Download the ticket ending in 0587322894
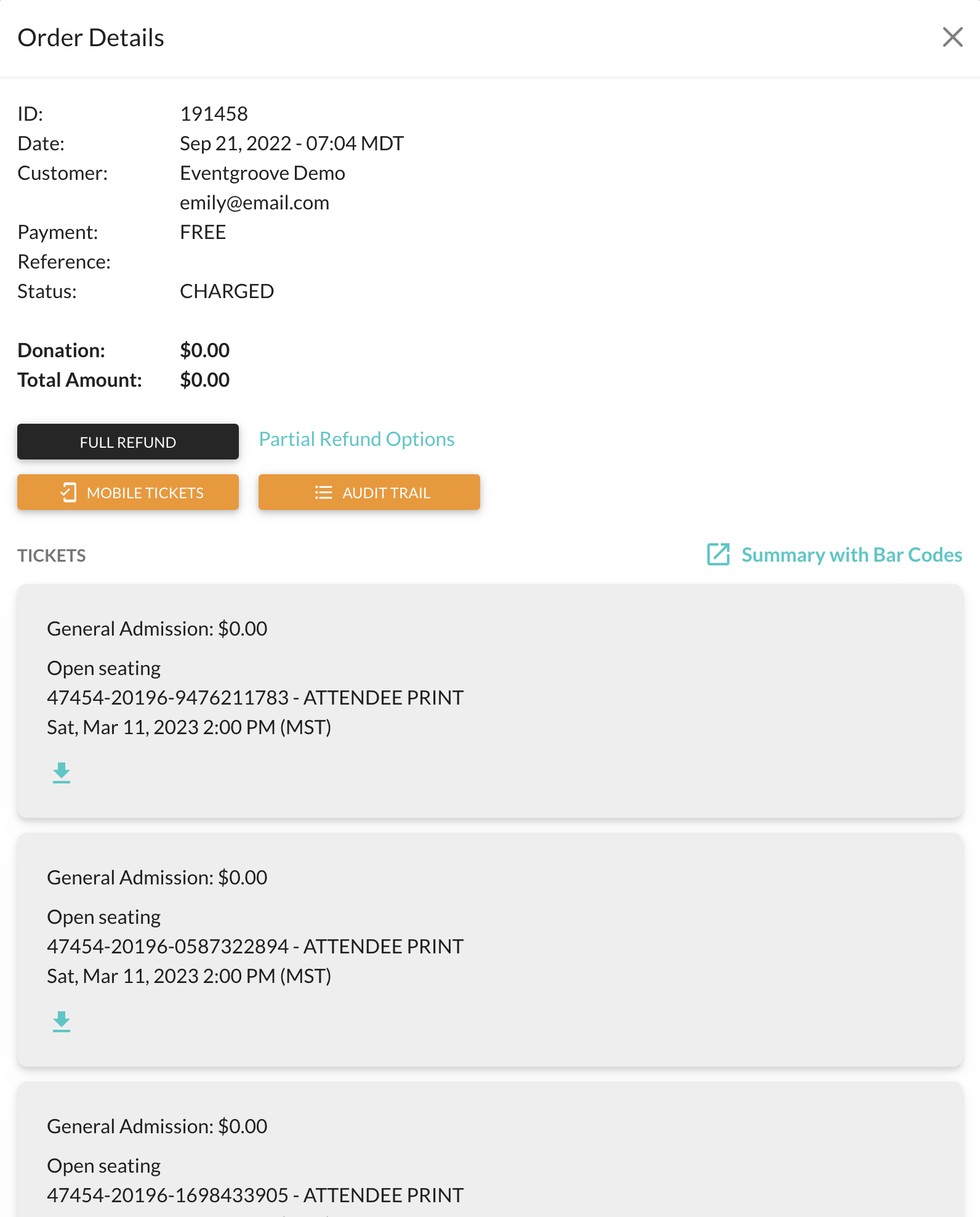This screenshot has height=1217, width=980. 62,1022
